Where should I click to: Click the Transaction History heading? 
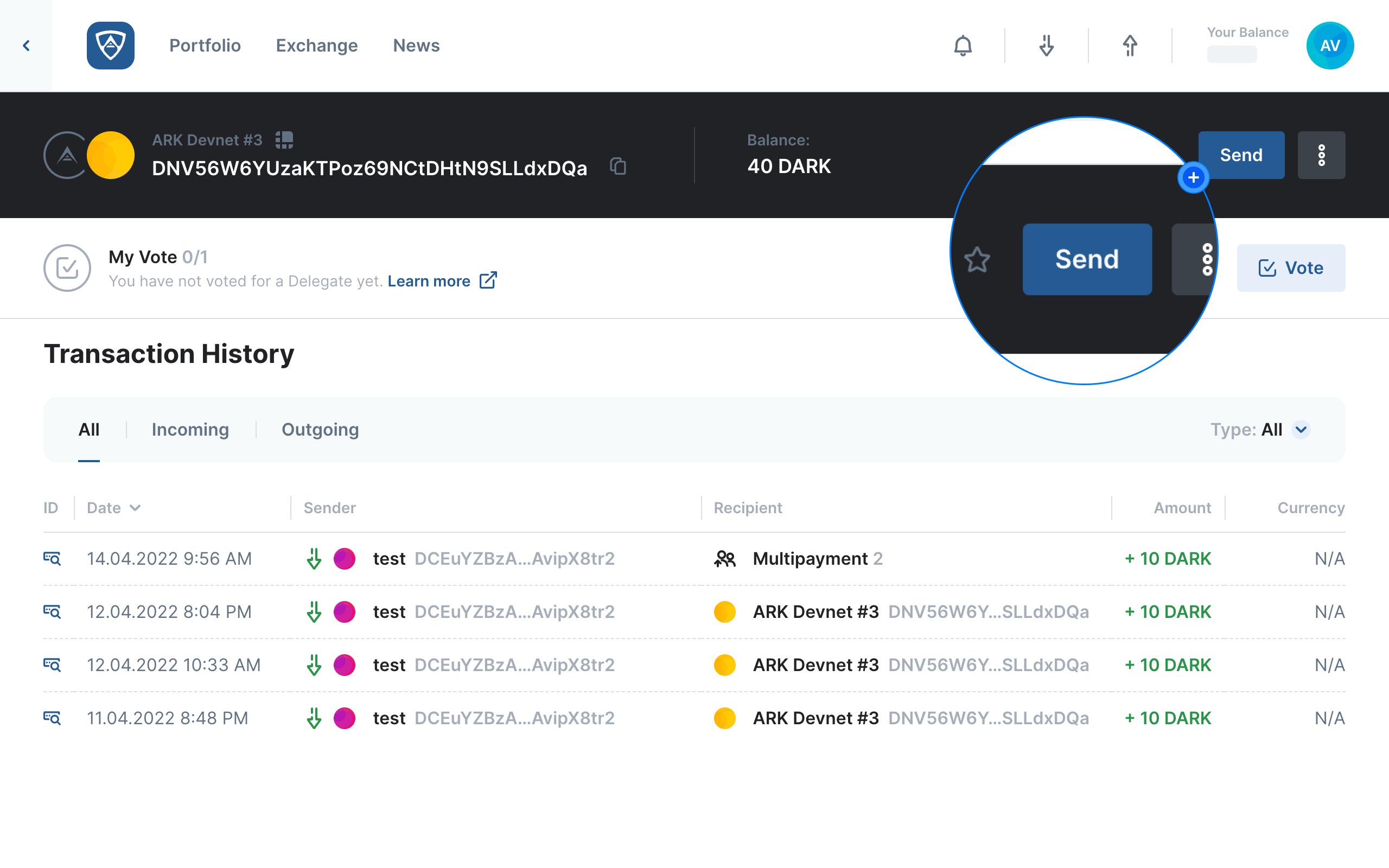(169, 354)
